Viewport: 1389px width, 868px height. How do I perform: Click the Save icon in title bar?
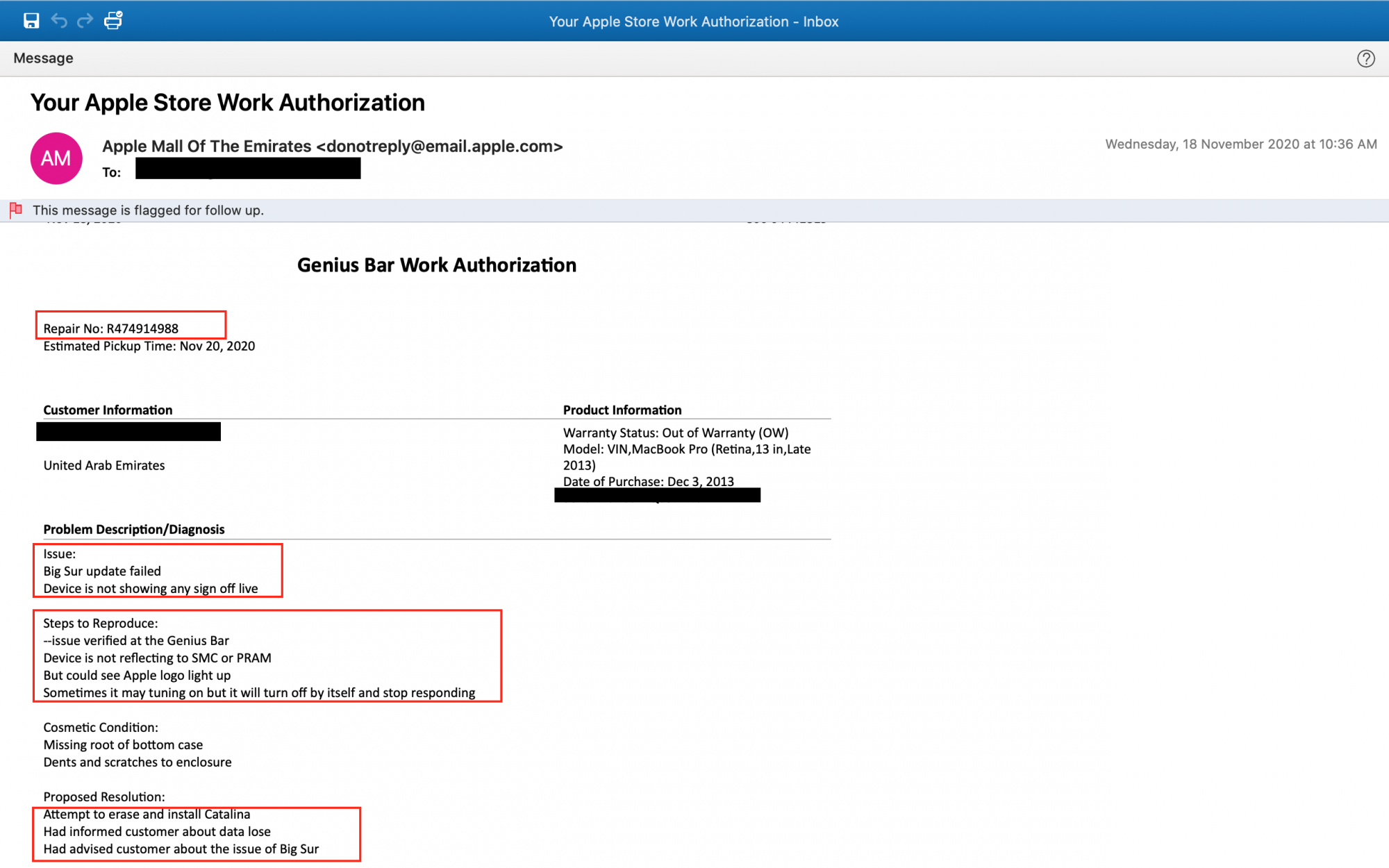coord(31,21)
